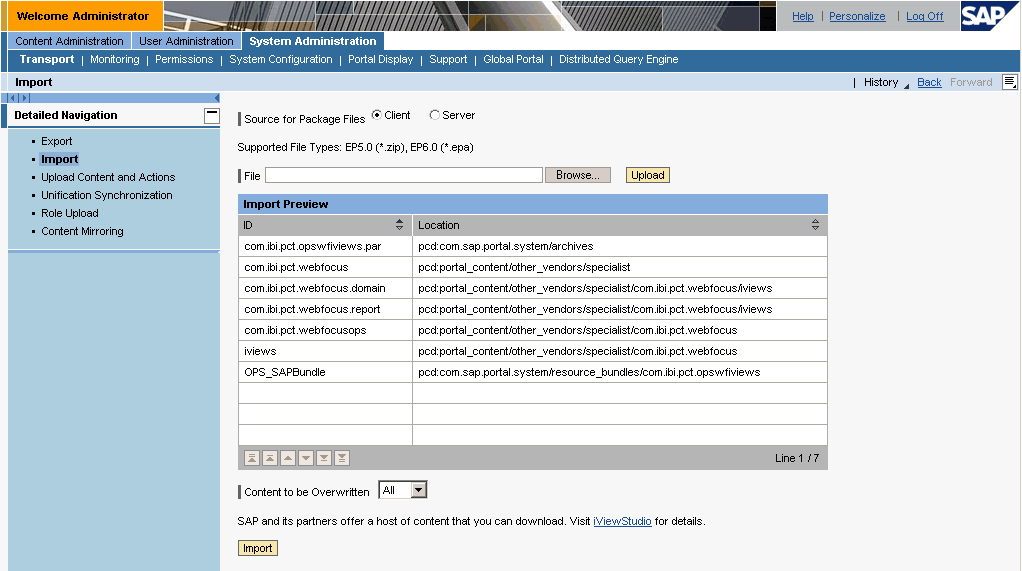Image resolution: width=1022 pixels, height=571 pixels.
Task: Open Role Upload in navigation
Action: pos(70,213)
